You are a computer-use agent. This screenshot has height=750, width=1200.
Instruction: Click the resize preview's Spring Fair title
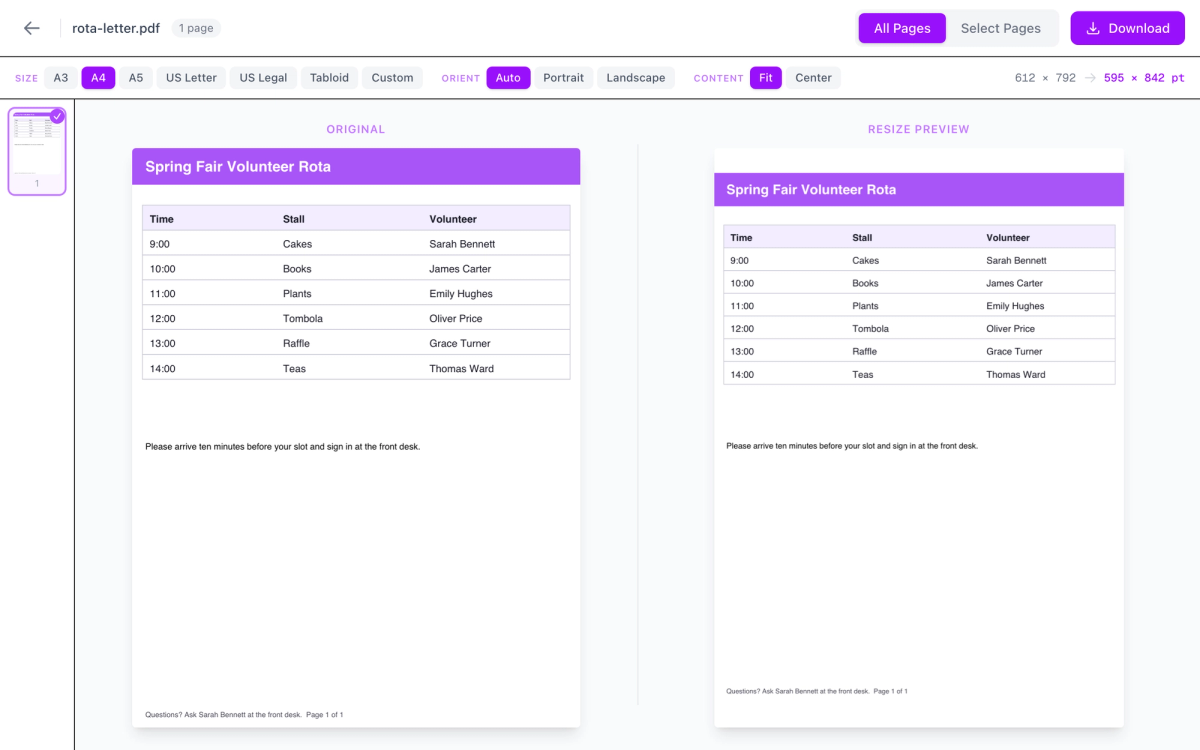click(811, 190)
